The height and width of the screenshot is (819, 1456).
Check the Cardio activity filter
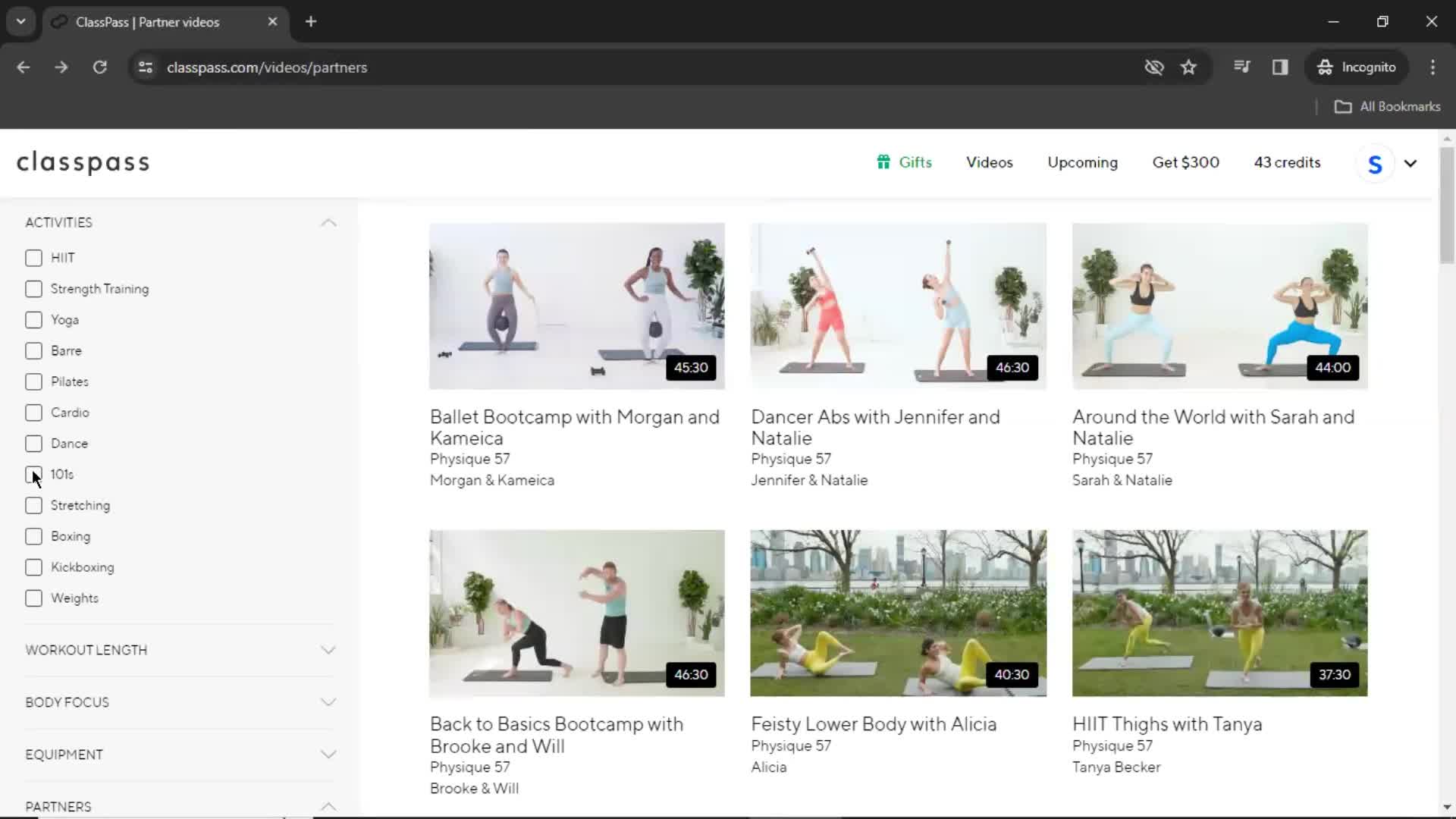point(33,413)
